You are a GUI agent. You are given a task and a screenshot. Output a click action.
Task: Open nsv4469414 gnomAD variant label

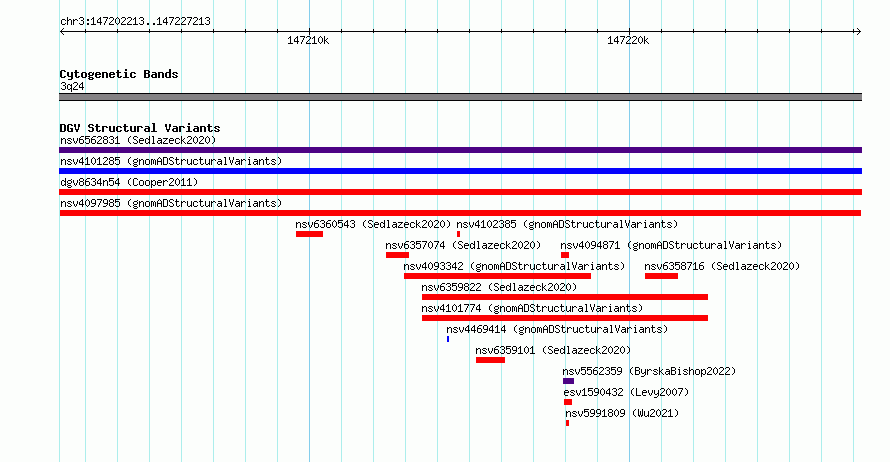pyautogui.click(x=557, y=329)
